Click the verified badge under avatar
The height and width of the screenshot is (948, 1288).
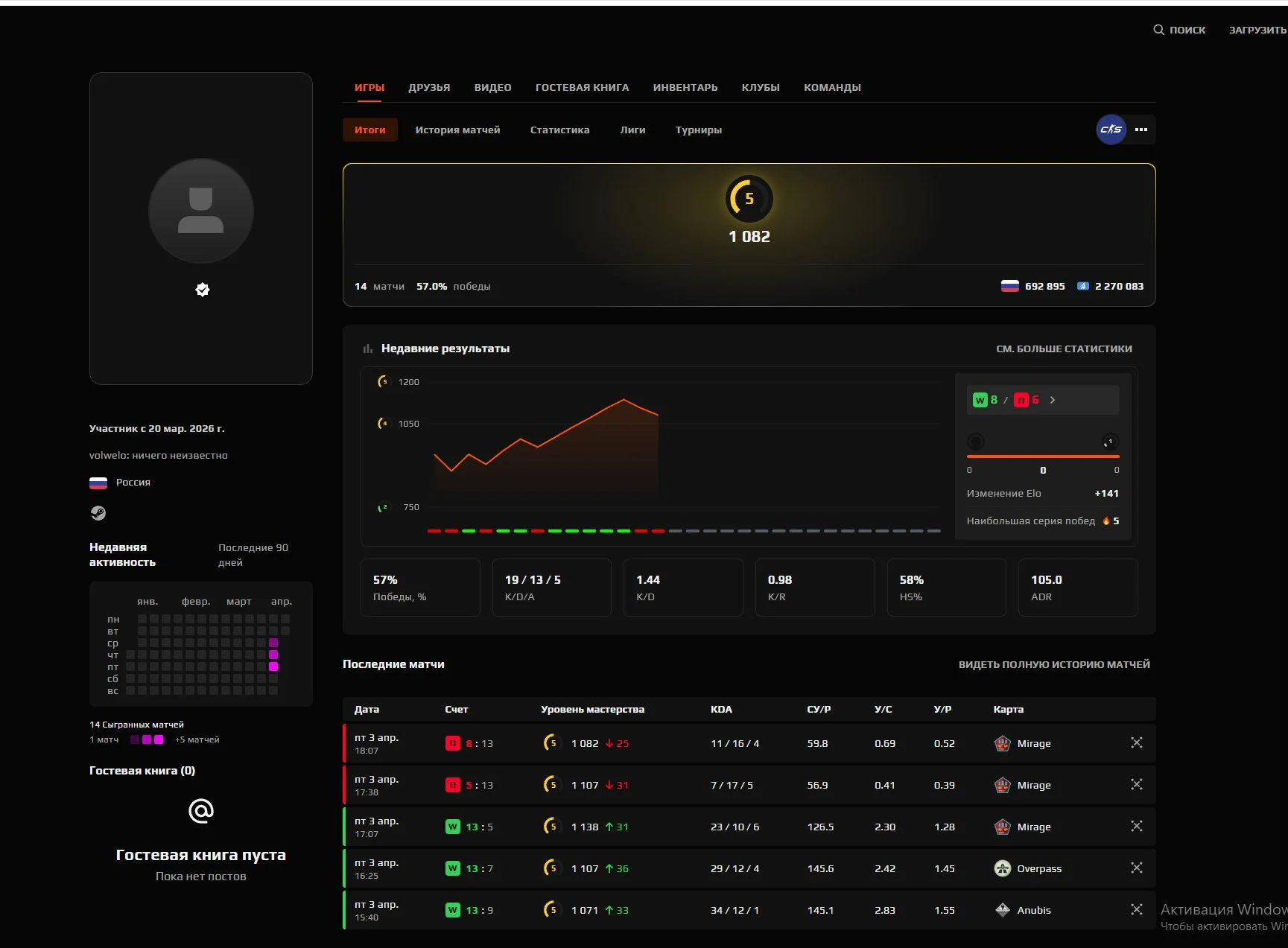[202, 290]
